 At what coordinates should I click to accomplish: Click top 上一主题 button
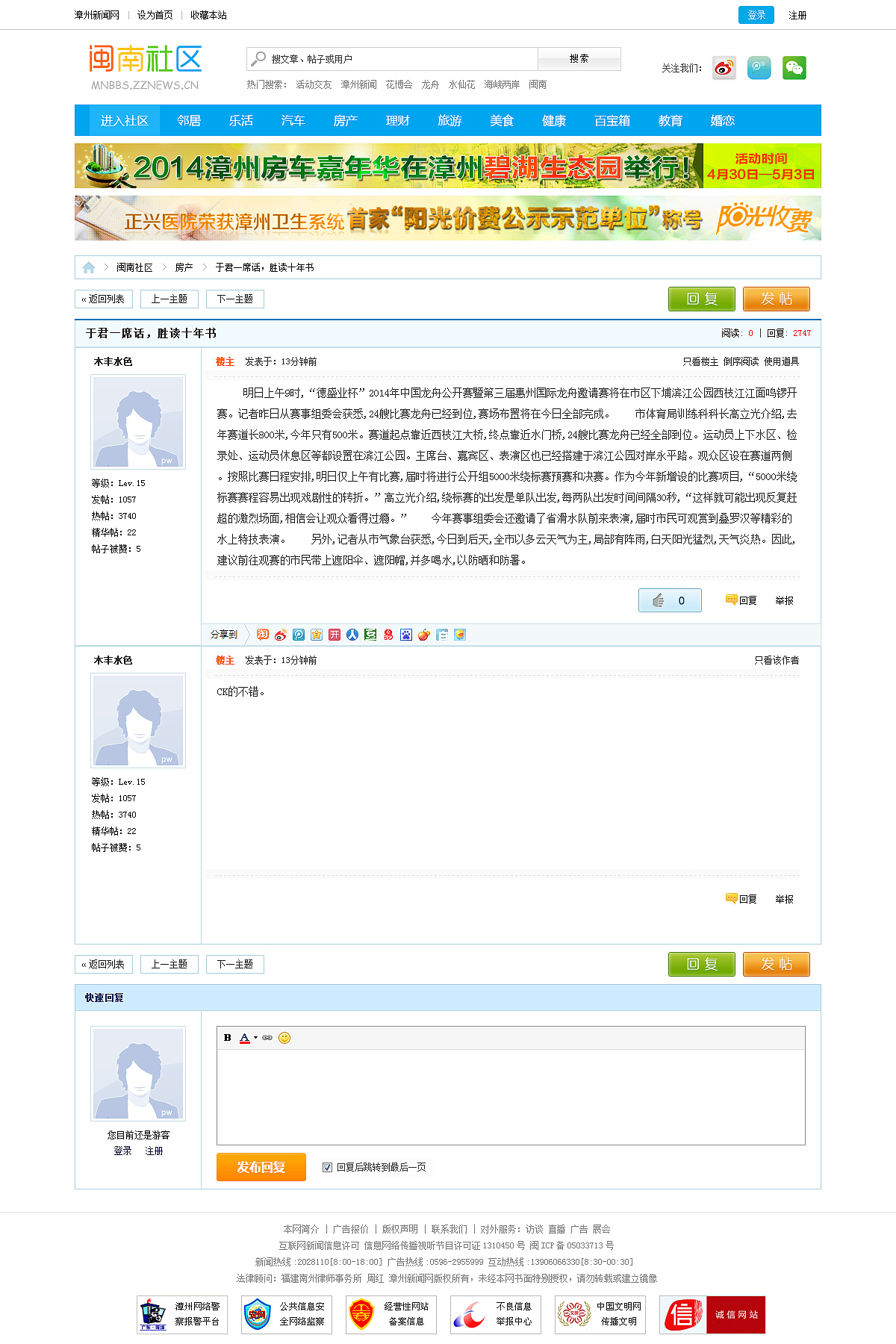click(x=169, y=299)
